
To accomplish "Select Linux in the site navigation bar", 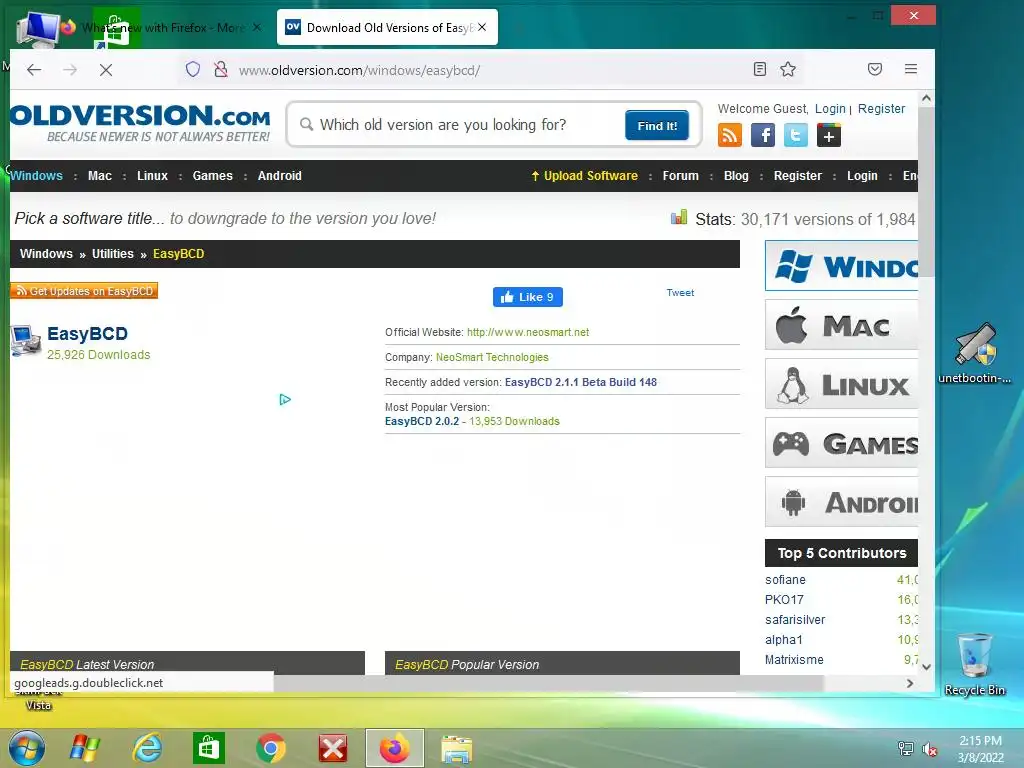I will pyautogui.click(x=152, y=176).
